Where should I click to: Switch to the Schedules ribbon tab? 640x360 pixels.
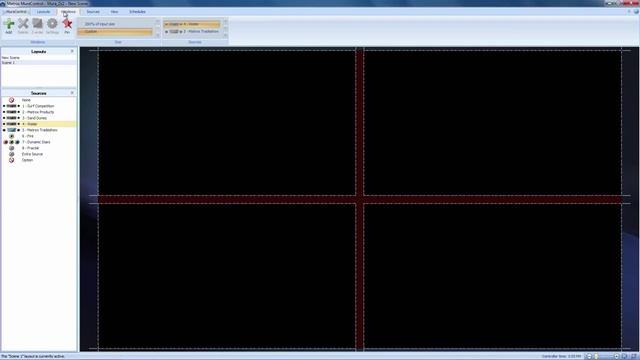[x=138, y=12]
